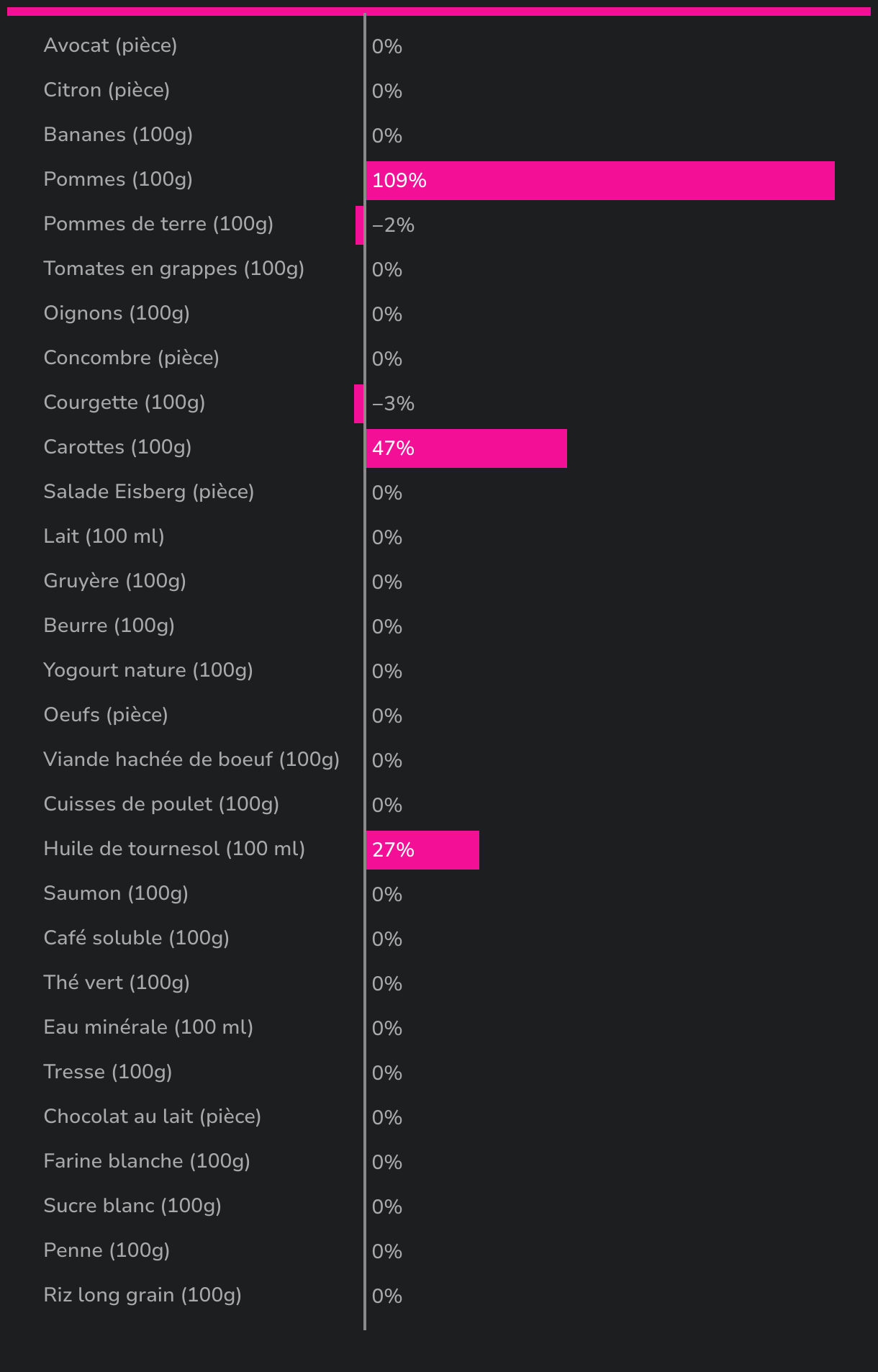Select the Viande hachée de boeuf label
Image resolution: width=878 pixels, height=1372 pixels.
point(191,759)
